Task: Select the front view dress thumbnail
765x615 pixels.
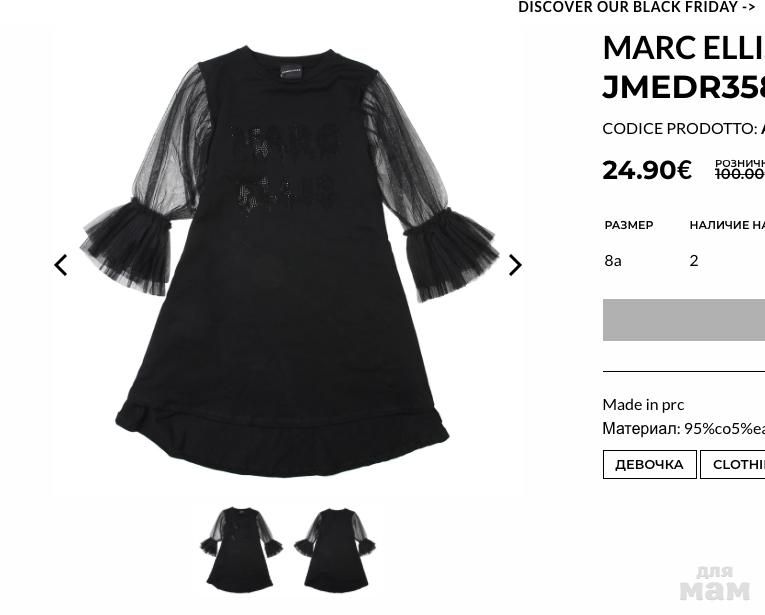Action: pos(241,550)
